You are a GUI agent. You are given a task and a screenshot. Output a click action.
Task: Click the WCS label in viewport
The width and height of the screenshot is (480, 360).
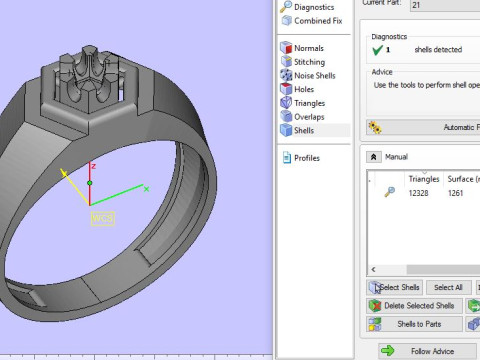[103, 219]
